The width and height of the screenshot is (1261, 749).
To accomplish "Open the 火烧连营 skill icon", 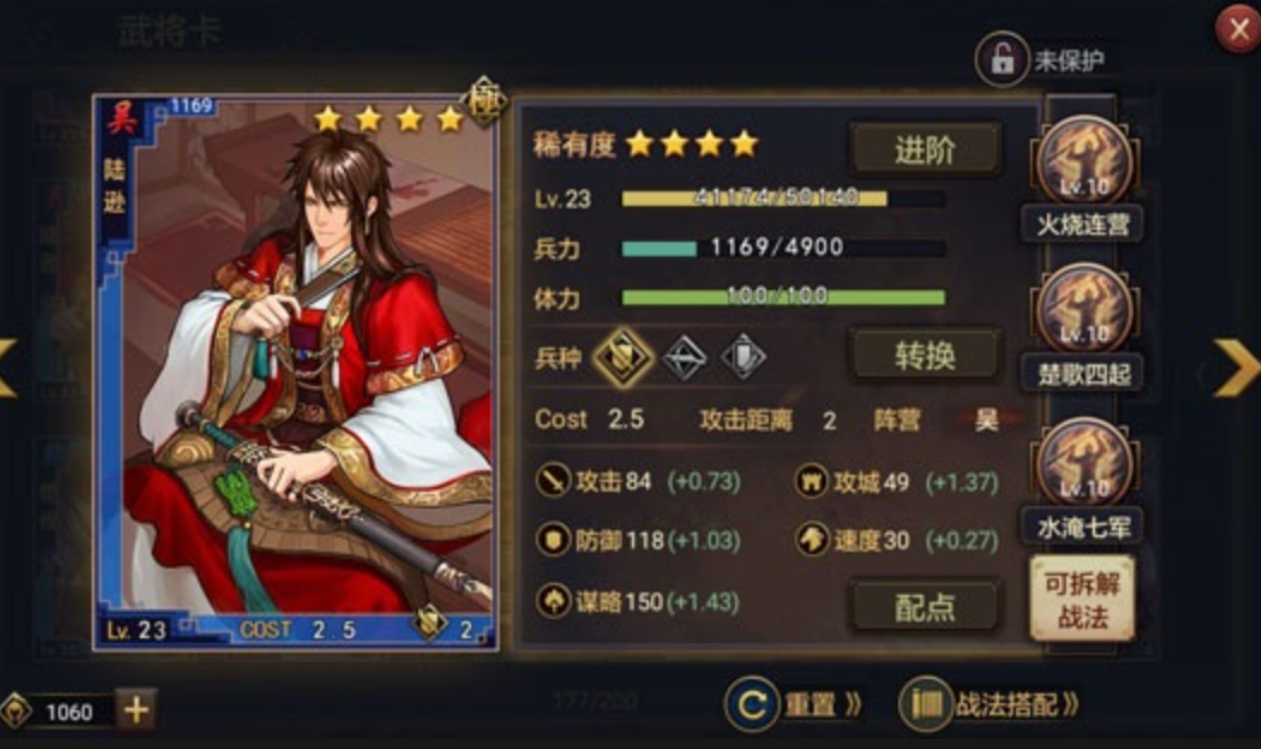I will coord(1084,161).
